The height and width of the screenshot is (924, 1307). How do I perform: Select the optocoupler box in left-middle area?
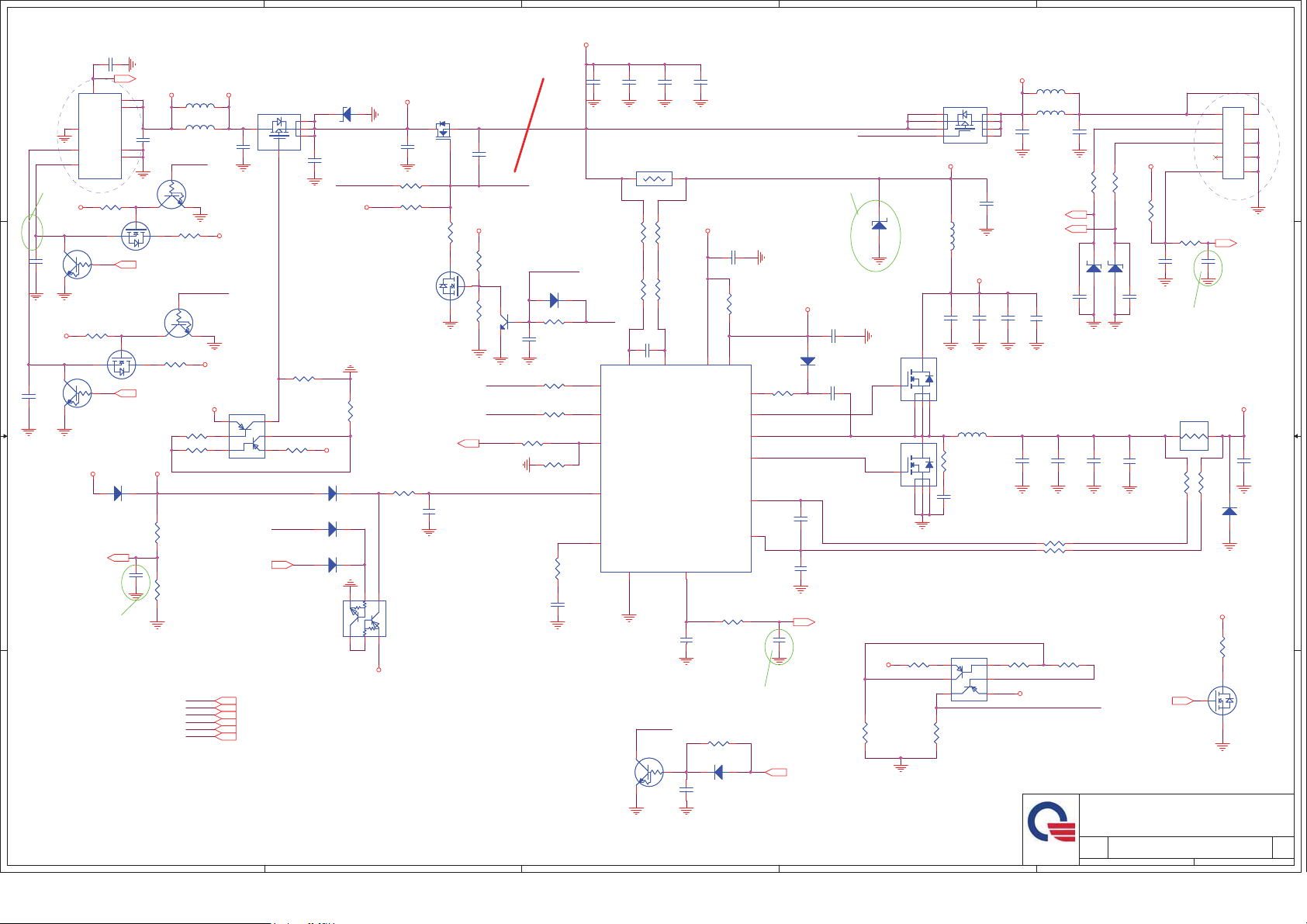point(247,436)
